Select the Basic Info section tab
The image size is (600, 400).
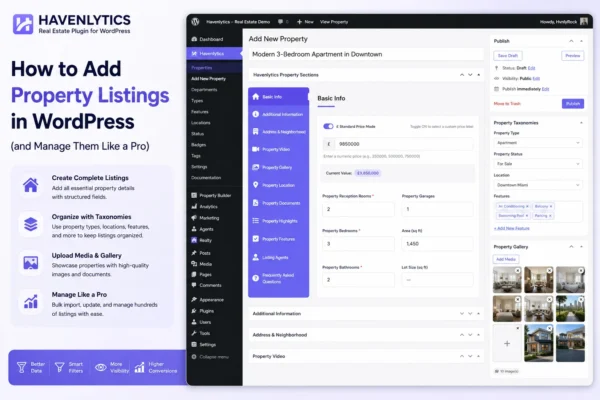pos(279,97)
